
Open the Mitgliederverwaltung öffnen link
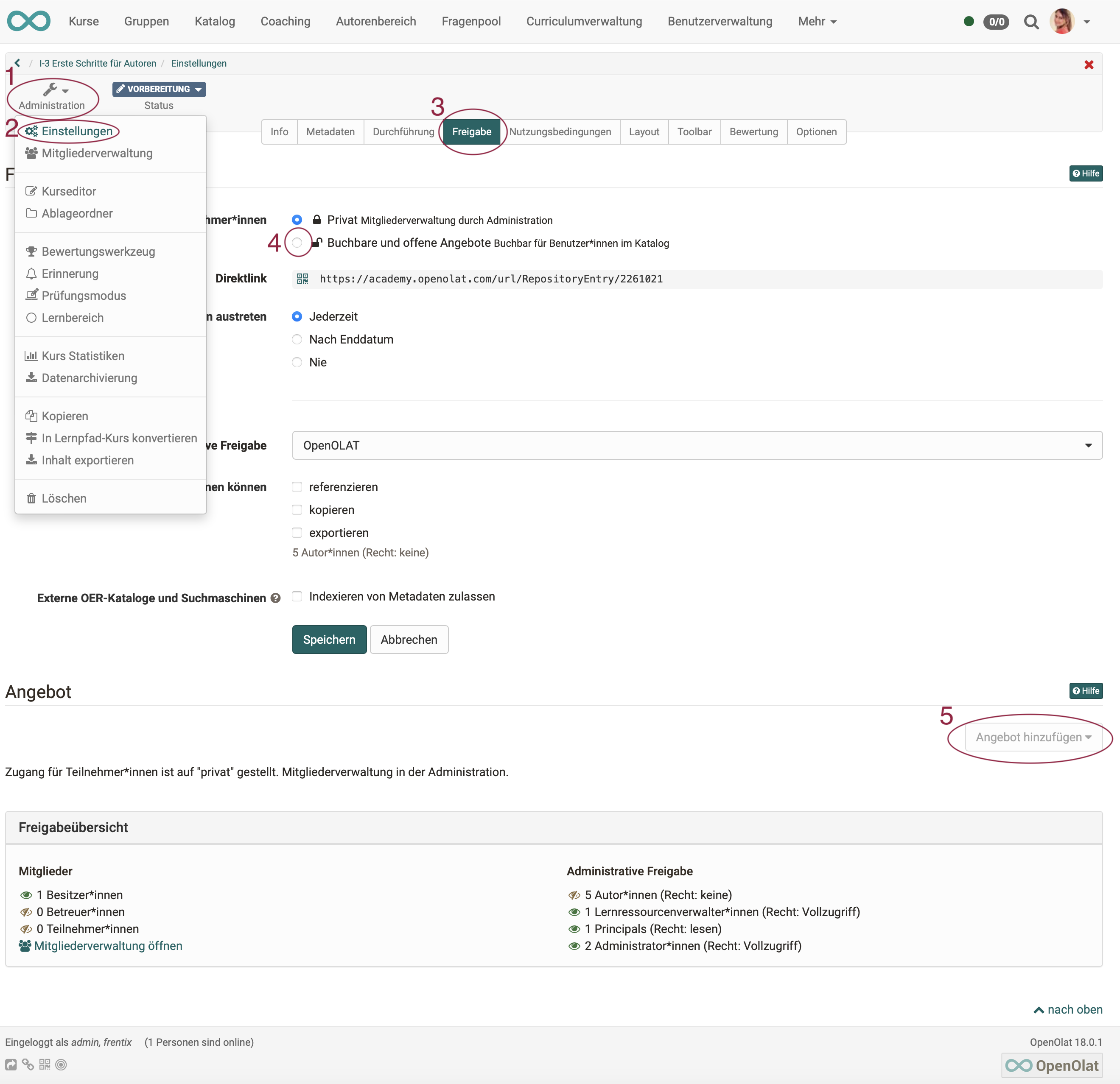pos(108,946)
